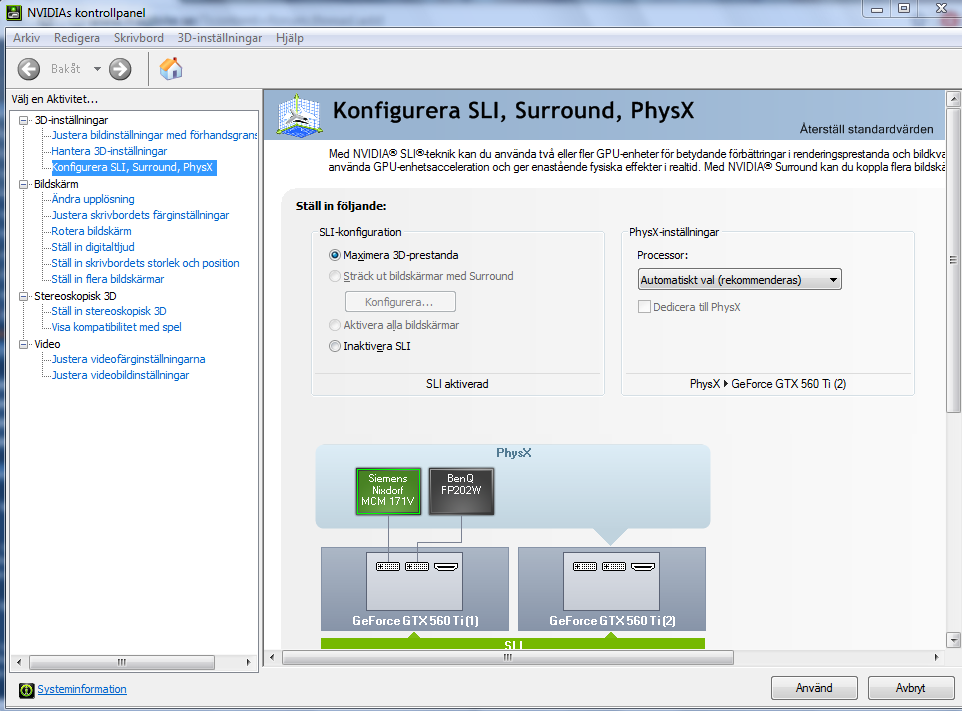Click first DVI port on GTX 560 Ti (1)
The width and height of the screenshot is (962, 711).
click(388, 566)
